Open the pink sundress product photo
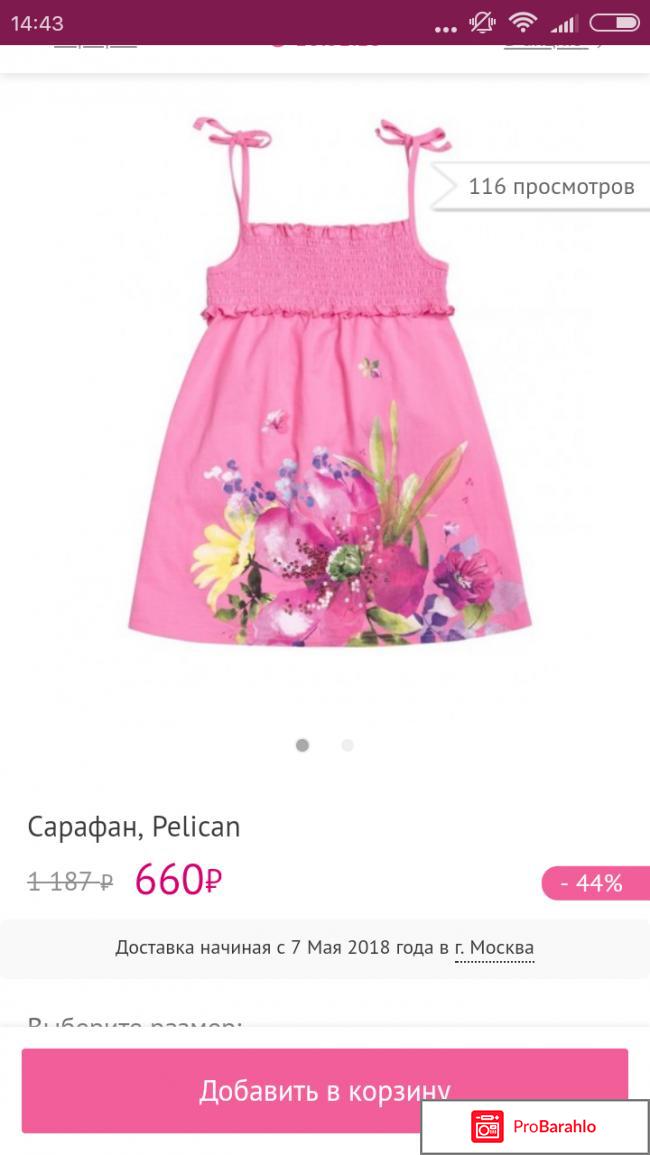The width and height of the screenshot is (650, 1155). [x=325, y=382]
